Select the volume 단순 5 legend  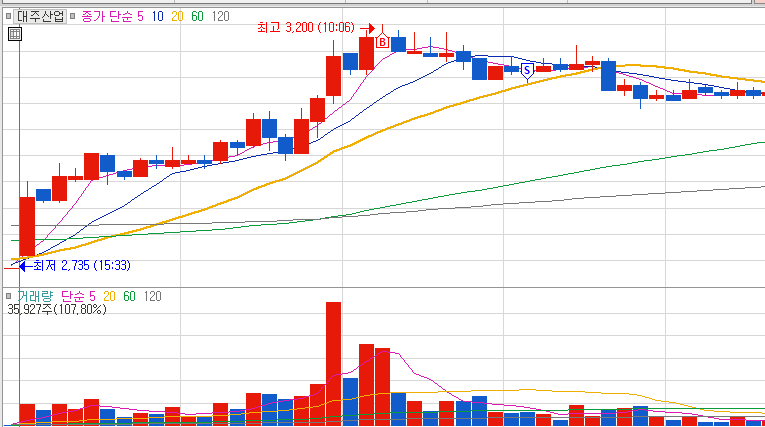click(x=78, y=296)
